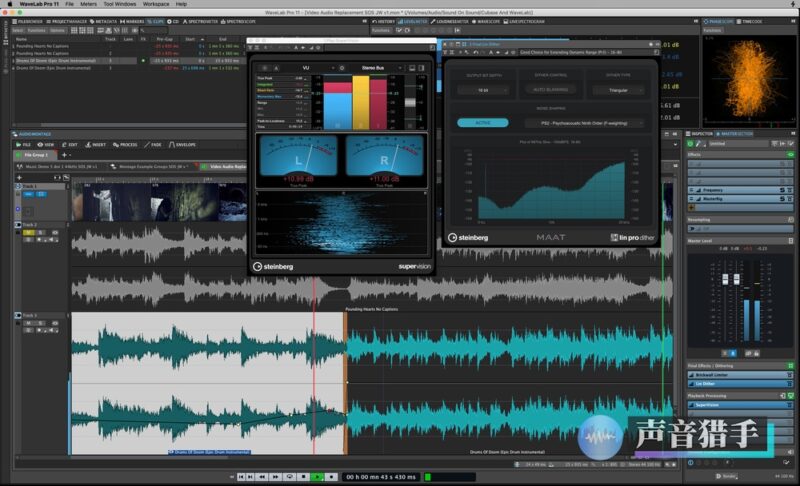Open the Tool Windows menu
Screen dimensions: 800x486
(120, 4)
